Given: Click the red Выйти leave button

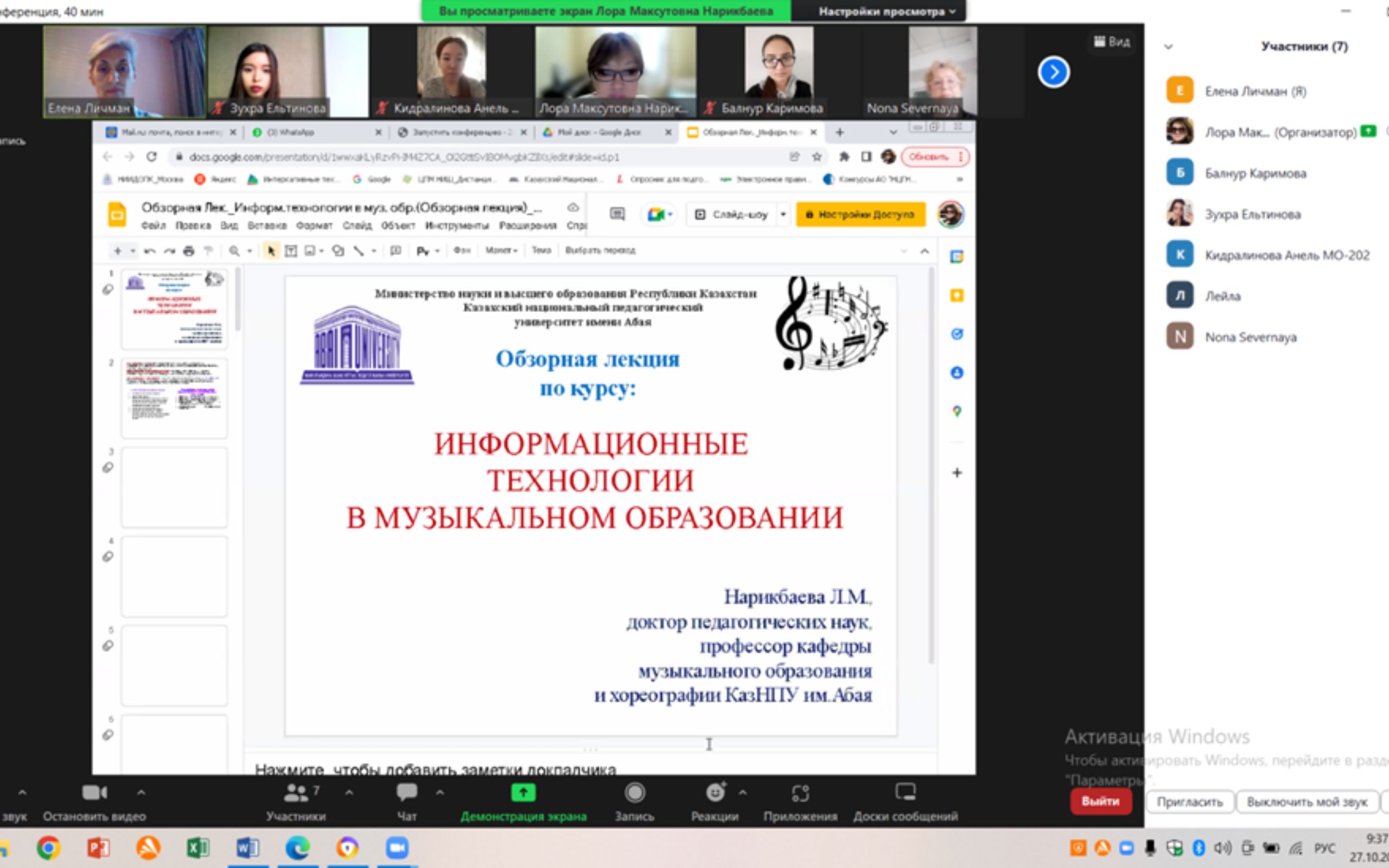Looking at the screenshot, I should tap(1100, 801).
